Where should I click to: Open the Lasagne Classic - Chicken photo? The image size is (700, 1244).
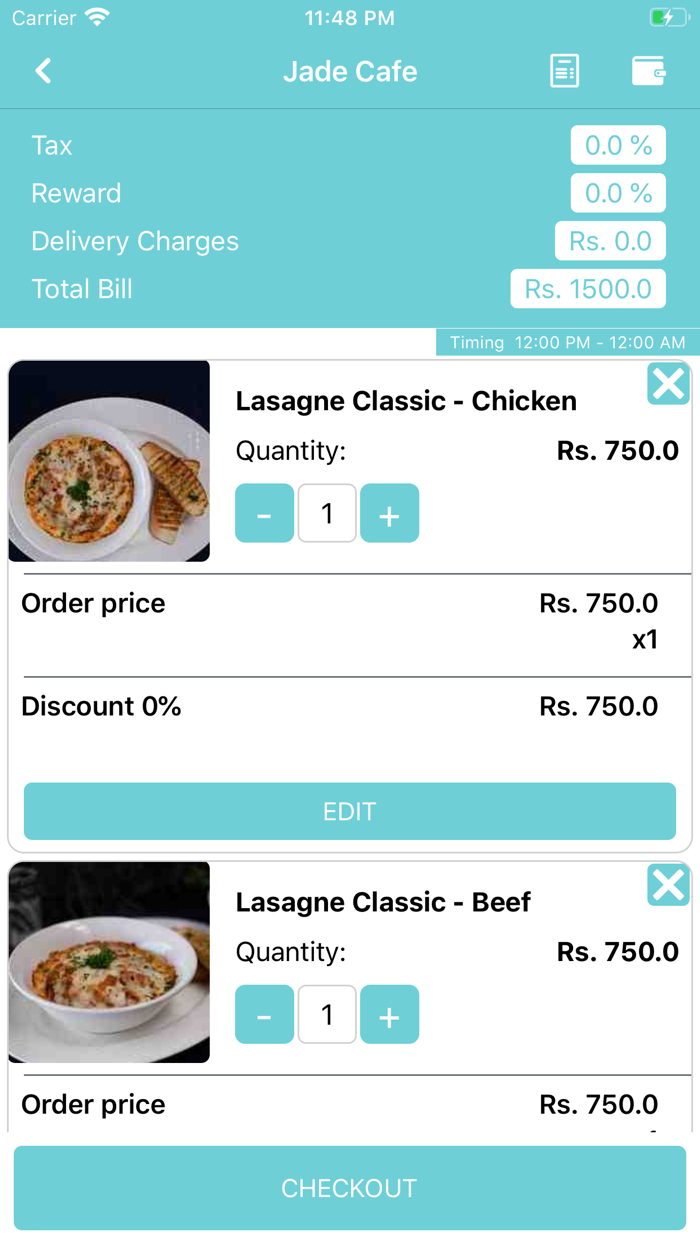pos(109,461)
